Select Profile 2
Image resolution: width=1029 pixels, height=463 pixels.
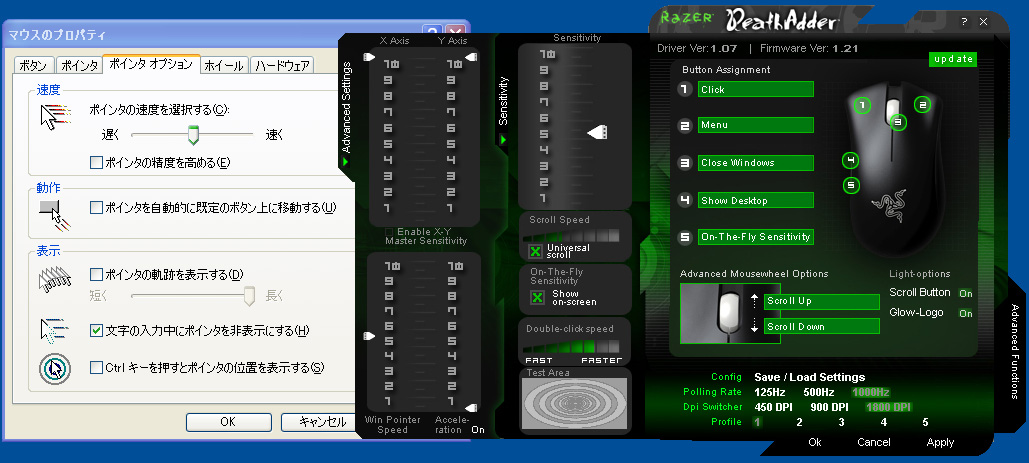click(799, 422)
